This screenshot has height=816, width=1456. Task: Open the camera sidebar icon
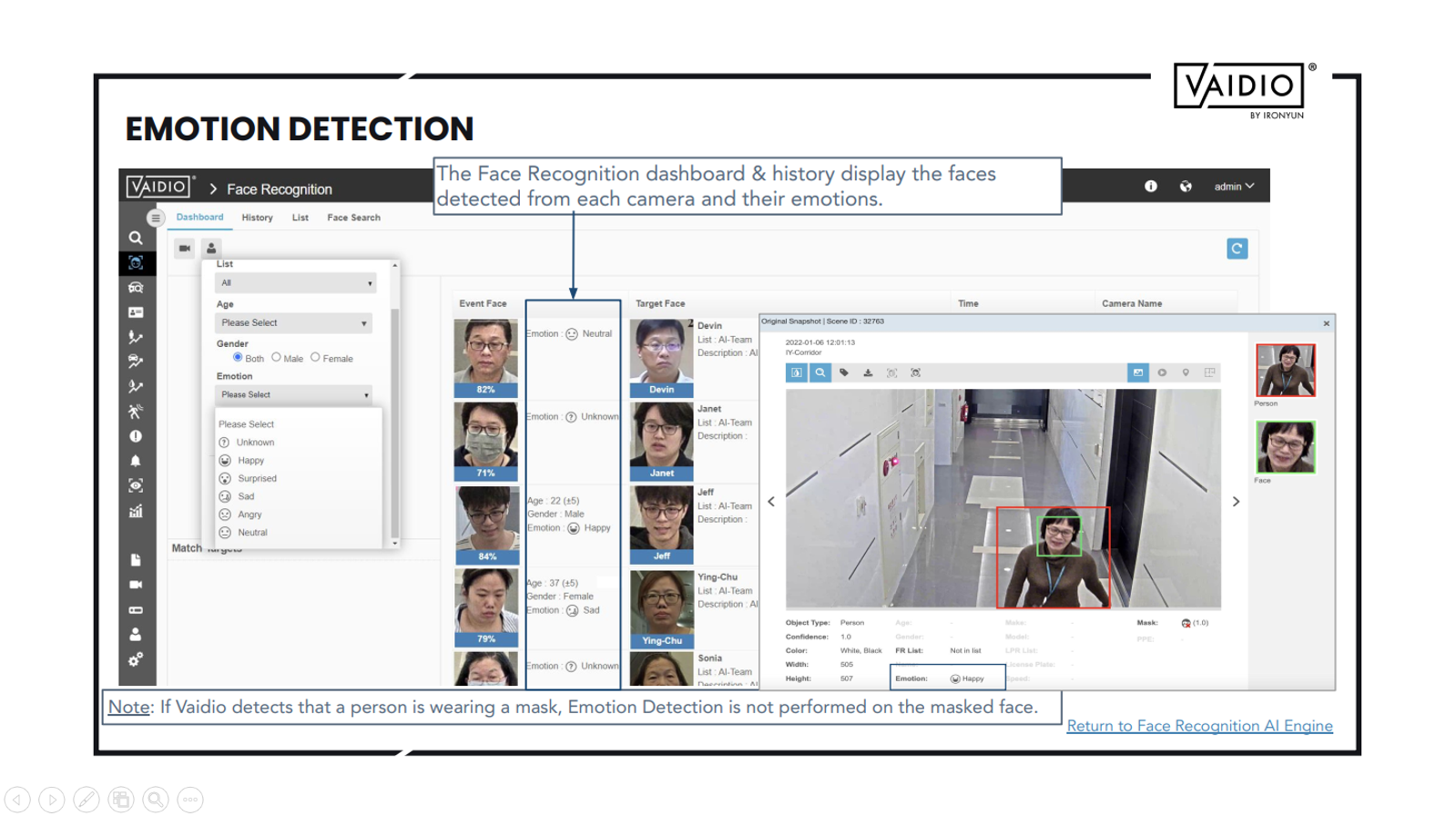tap(136, 585)
